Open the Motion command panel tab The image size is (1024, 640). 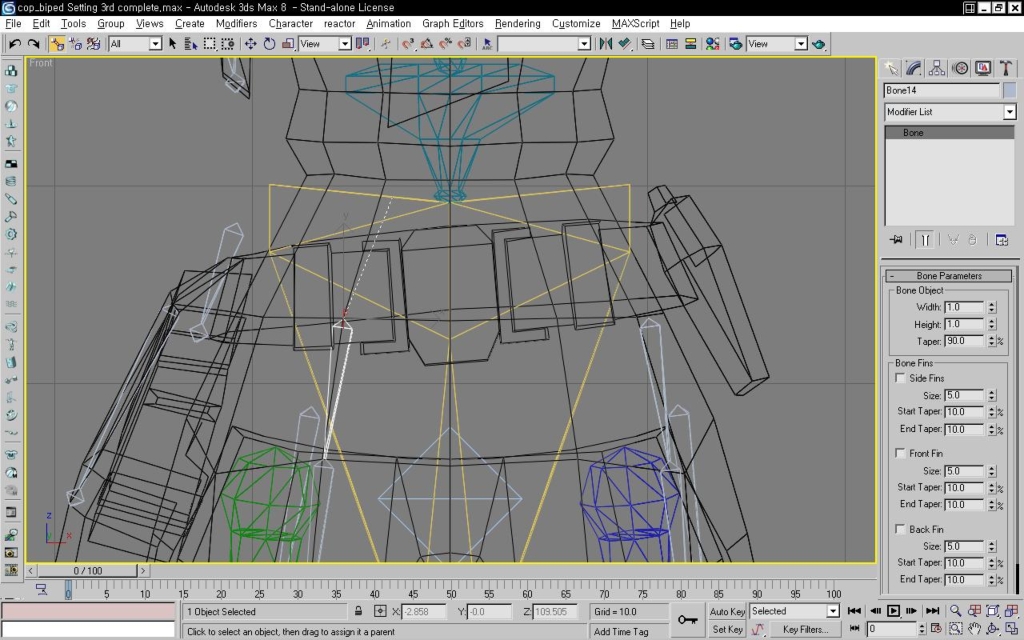pos(960,68)
